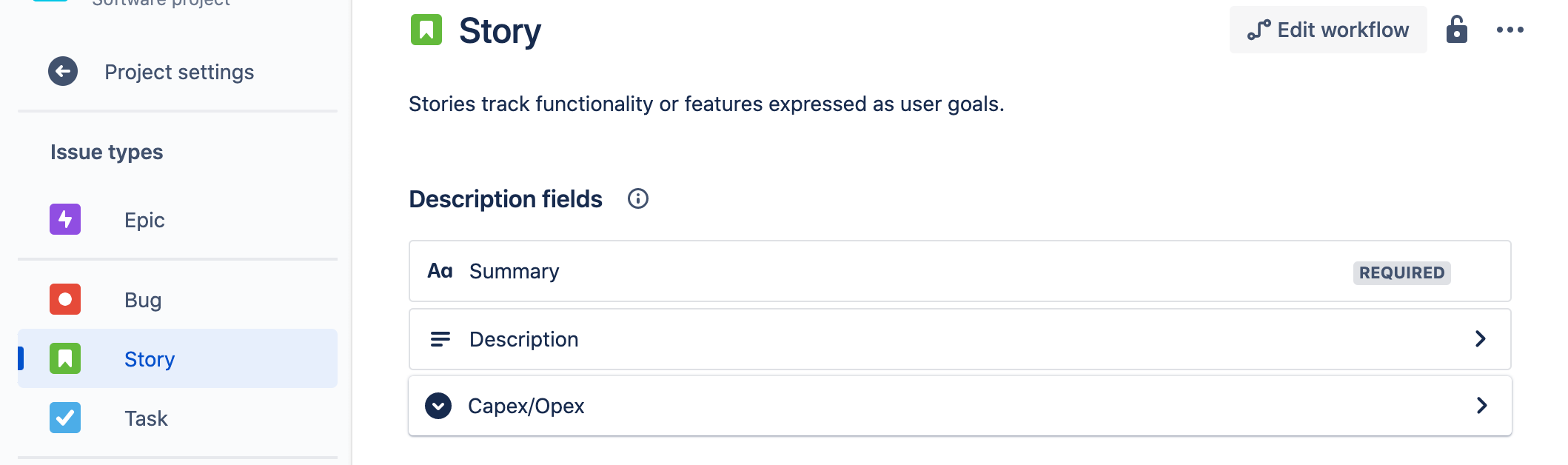Click the Description paragraph lines icon

[x=440, y=339]
